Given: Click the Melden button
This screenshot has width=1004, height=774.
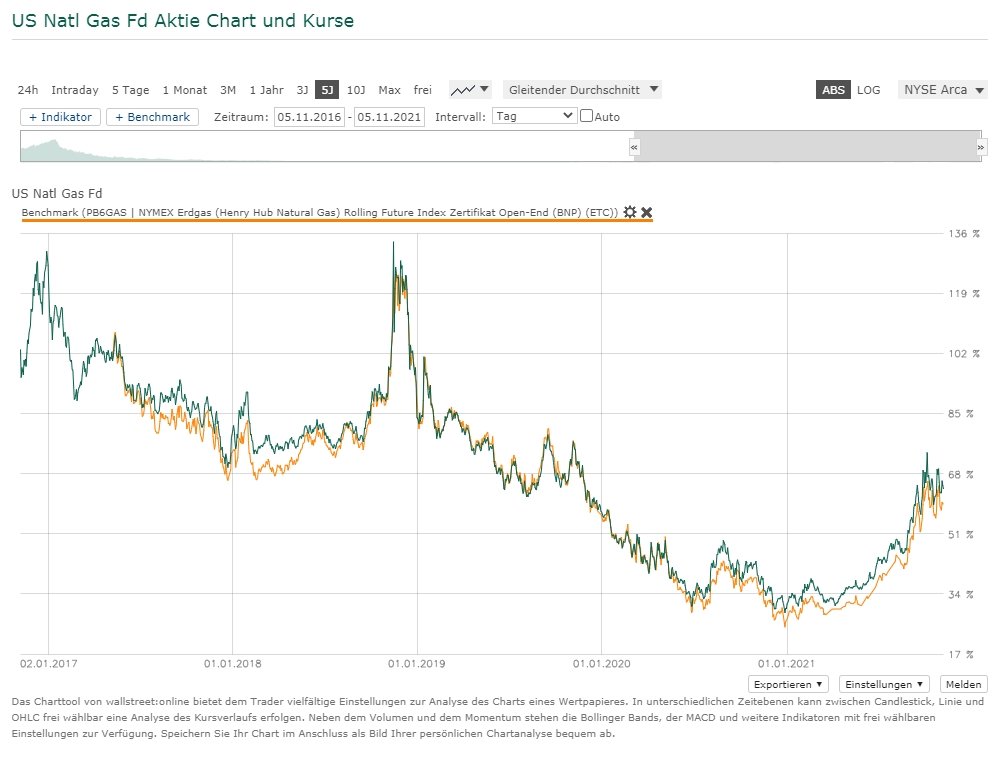Looking at the screenshot, I should [963, 684].
